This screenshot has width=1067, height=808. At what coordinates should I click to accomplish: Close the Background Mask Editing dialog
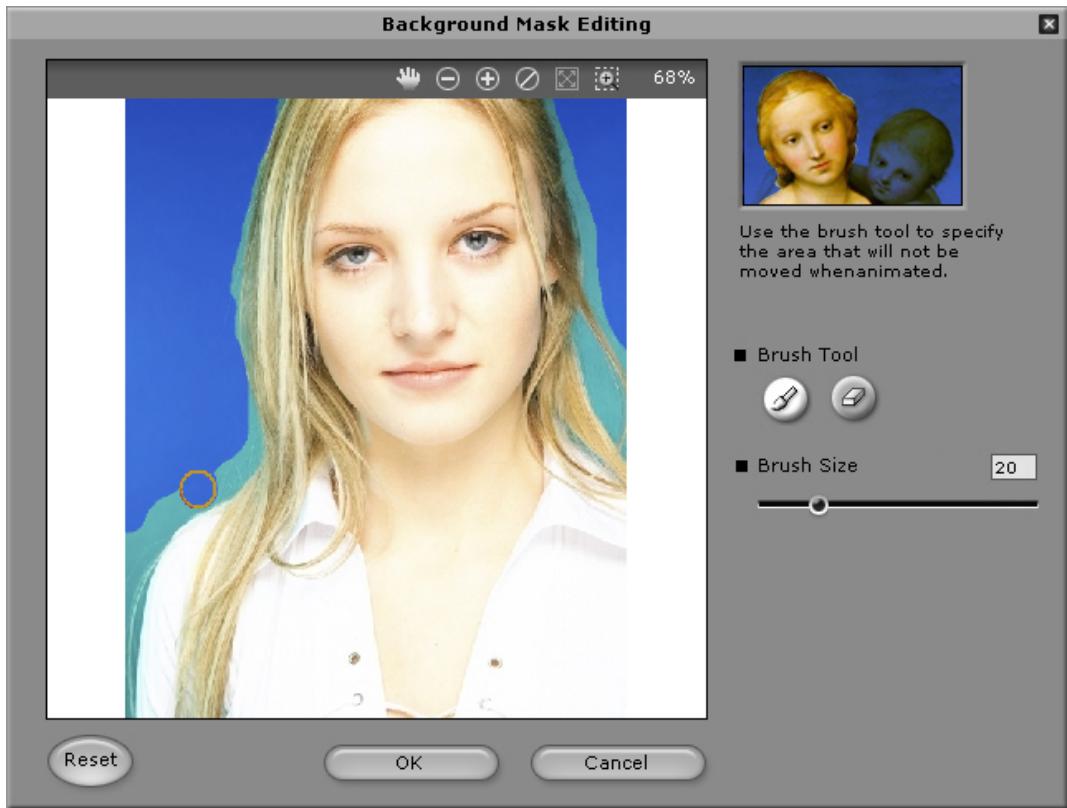click(1049, 25)
